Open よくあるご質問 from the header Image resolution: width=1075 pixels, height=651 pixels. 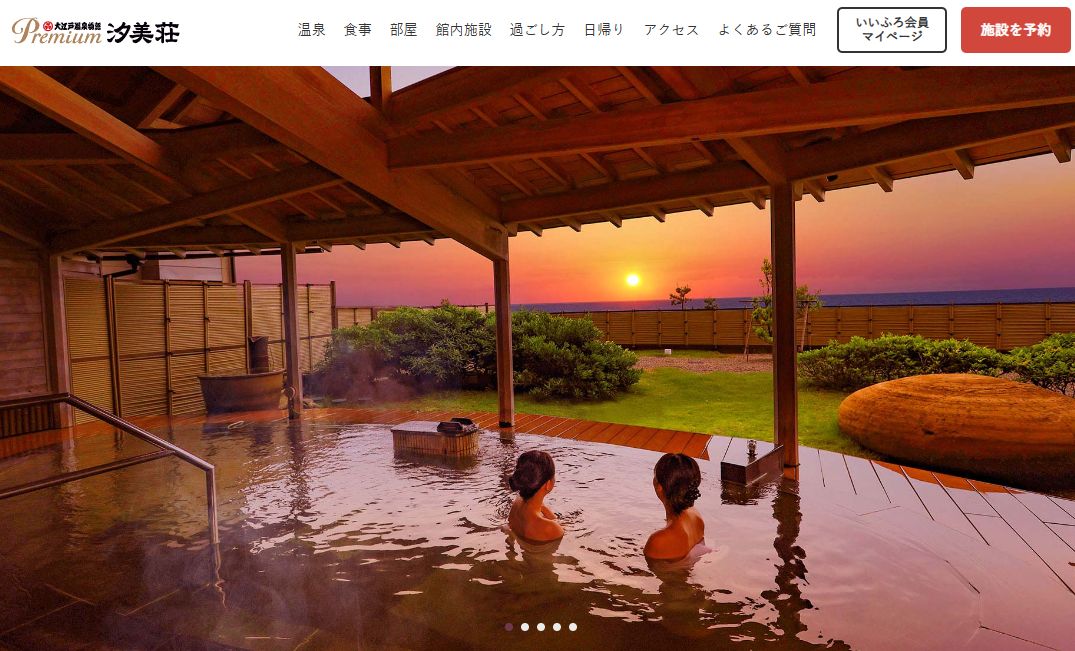coord(767,30)
